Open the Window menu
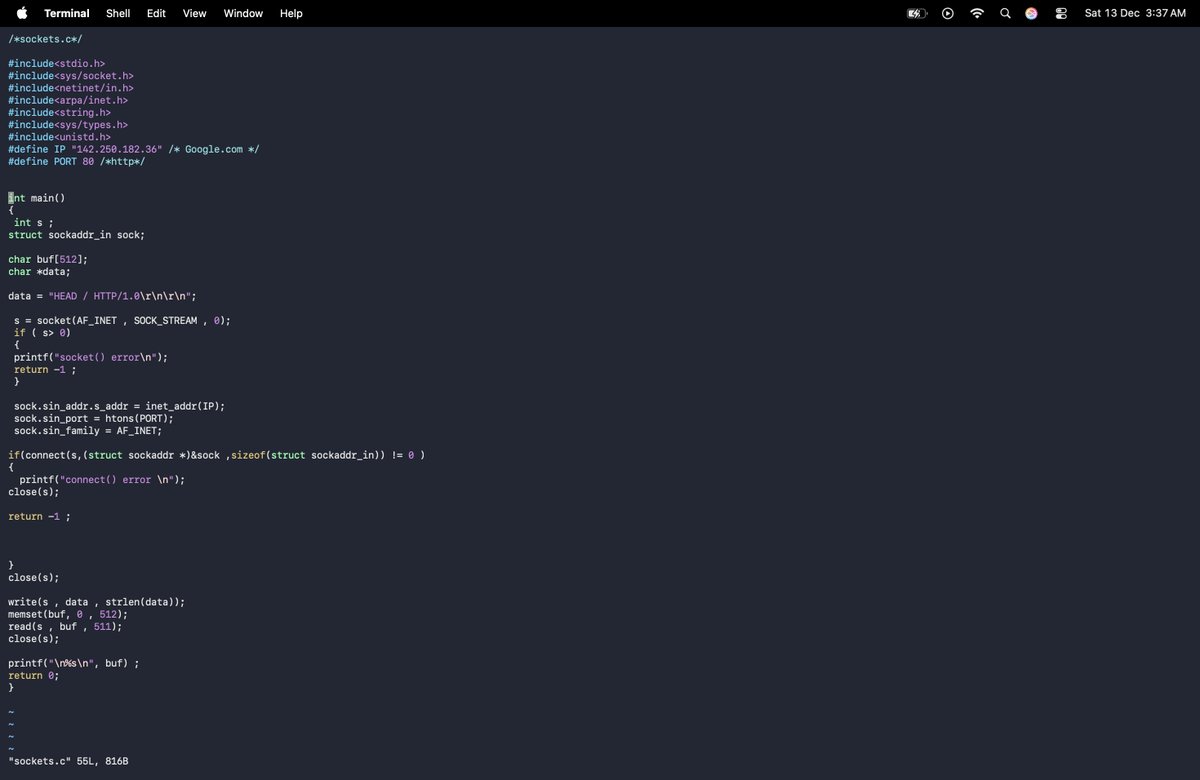This screenshot has height=780, width=1200. (x=243, y=13)
